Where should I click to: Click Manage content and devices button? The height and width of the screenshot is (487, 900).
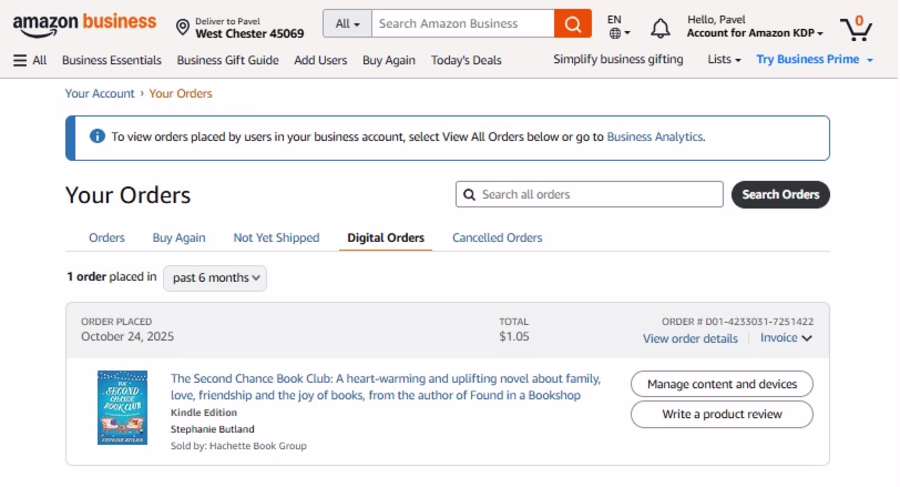coord(721,384)
